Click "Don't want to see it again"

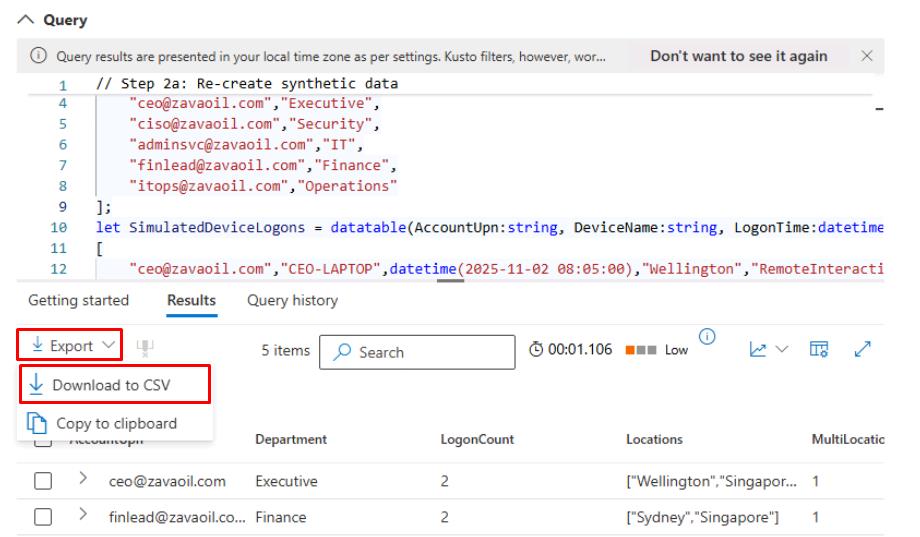click(x=738, y=56)
